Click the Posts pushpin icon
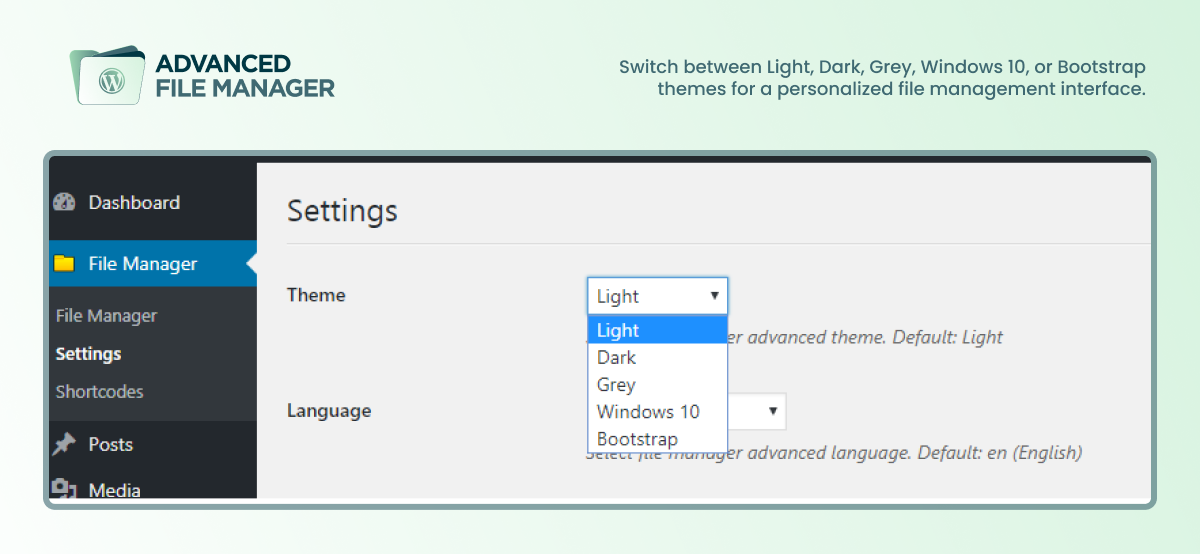The width and height of the screenshot is (1200, 554). point(65,444)
